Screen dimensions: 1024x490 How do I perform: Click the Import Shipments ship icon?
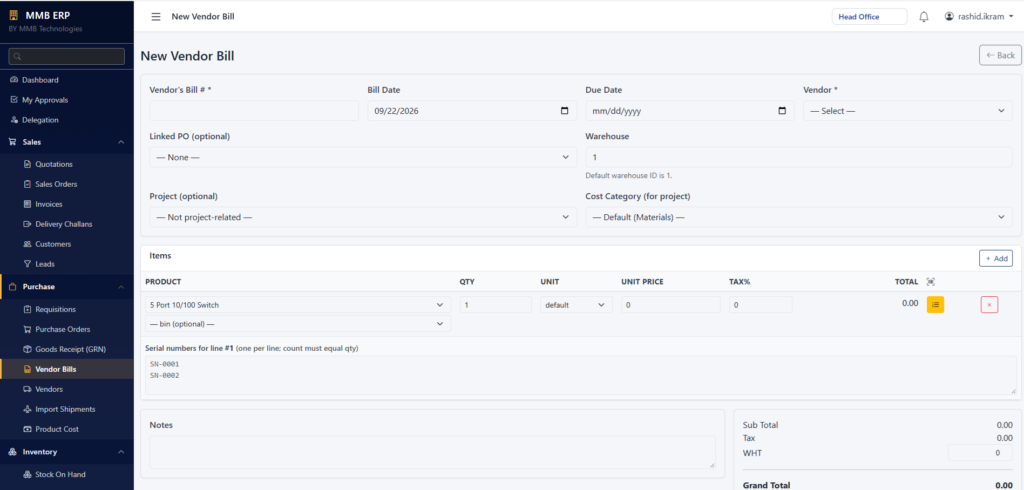tap(27, 409)
